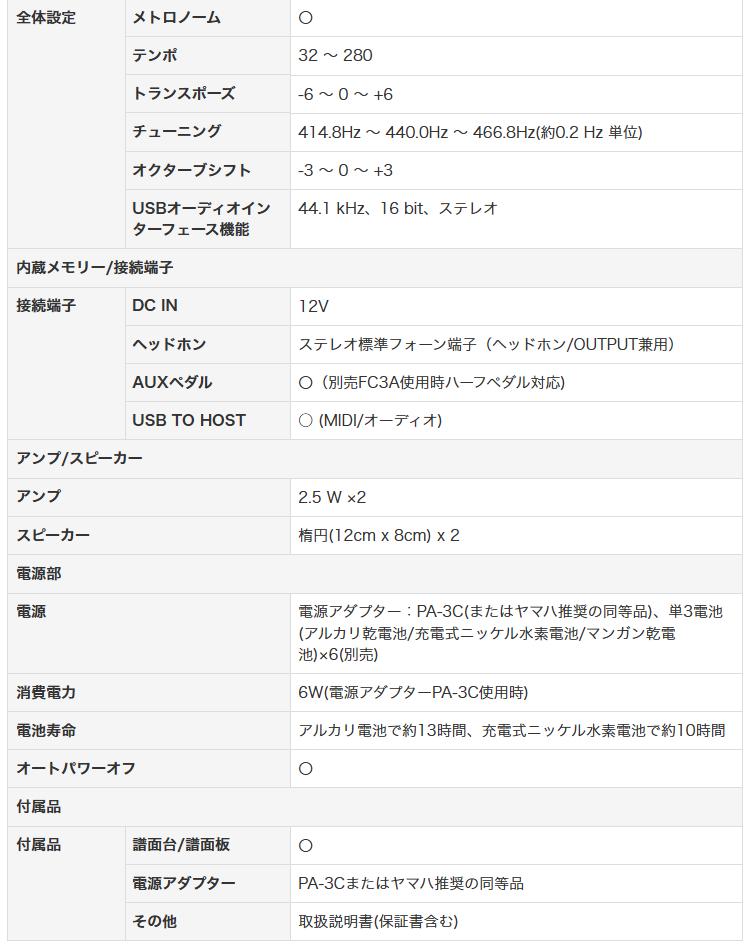Click the ヘッドホン terminal description text
Image resolution: width=750 pixels, height=947 pixels.
click(486, 344)
